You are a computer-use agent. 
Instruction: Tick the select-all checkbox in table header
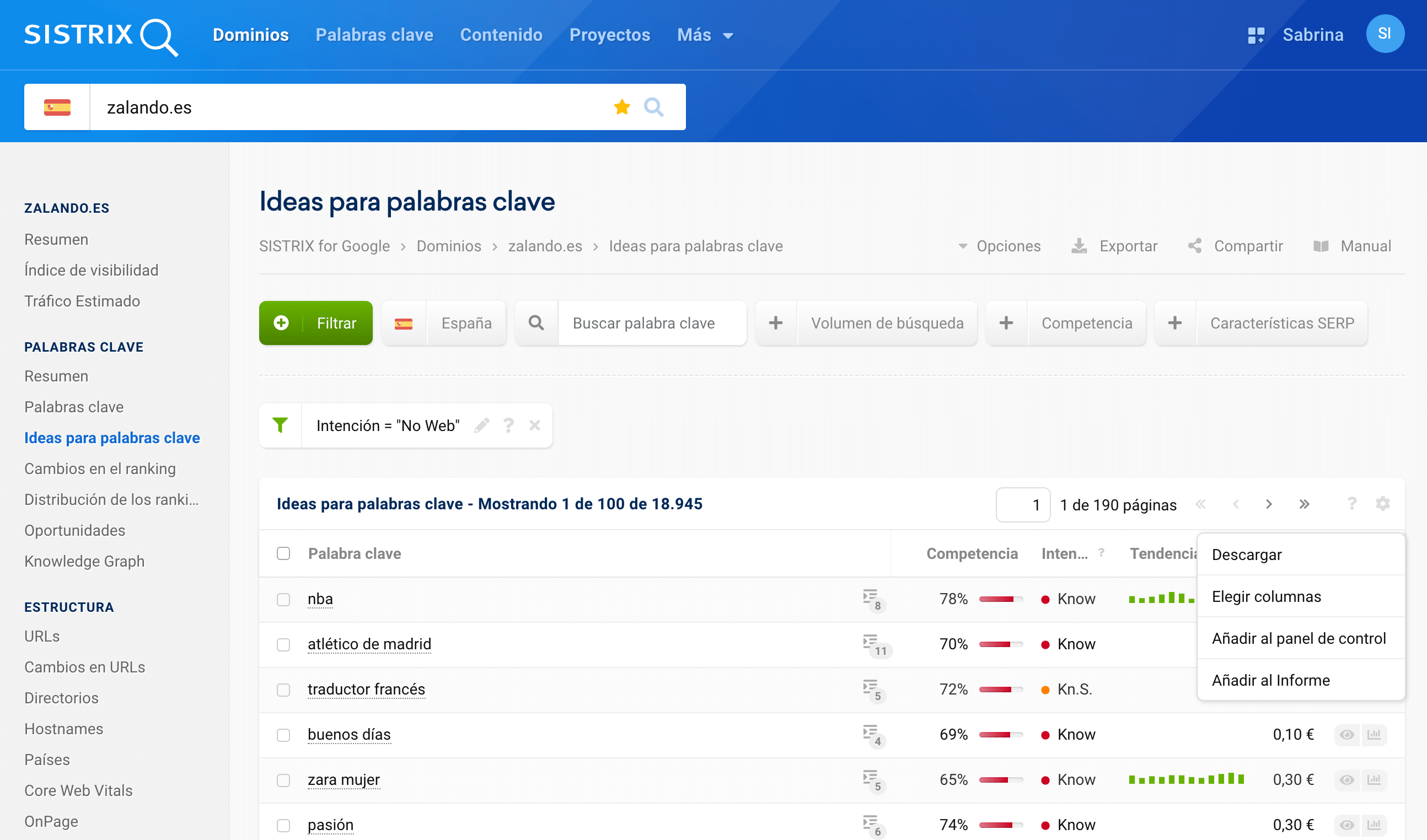283,553
